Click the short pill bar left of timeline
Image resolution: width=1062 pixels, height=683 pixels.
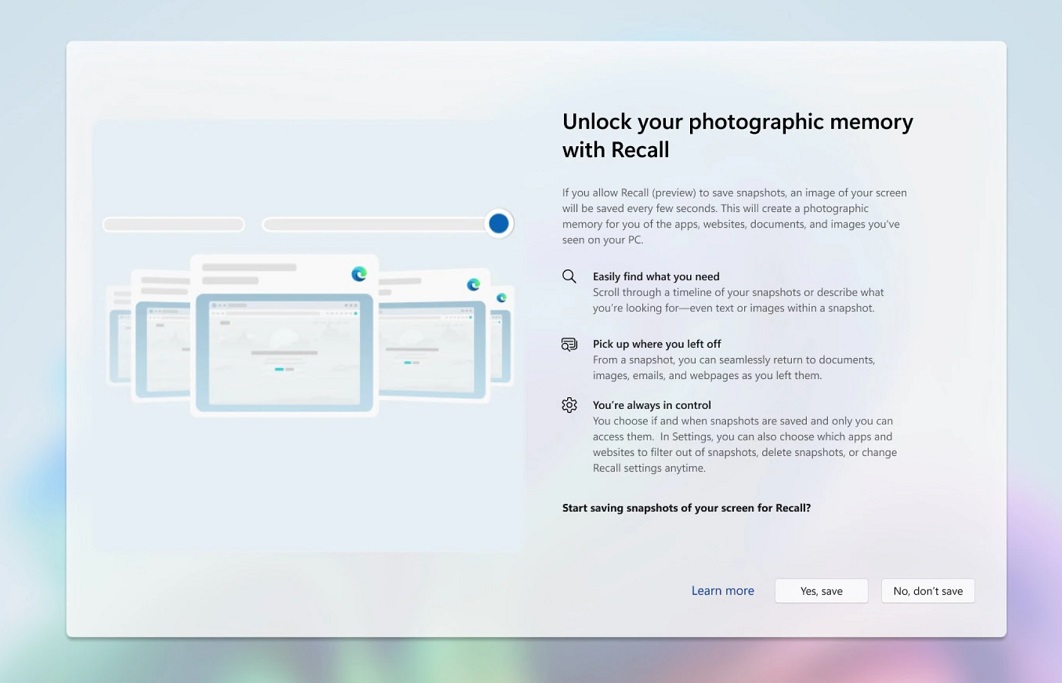(x=173, y=224)
